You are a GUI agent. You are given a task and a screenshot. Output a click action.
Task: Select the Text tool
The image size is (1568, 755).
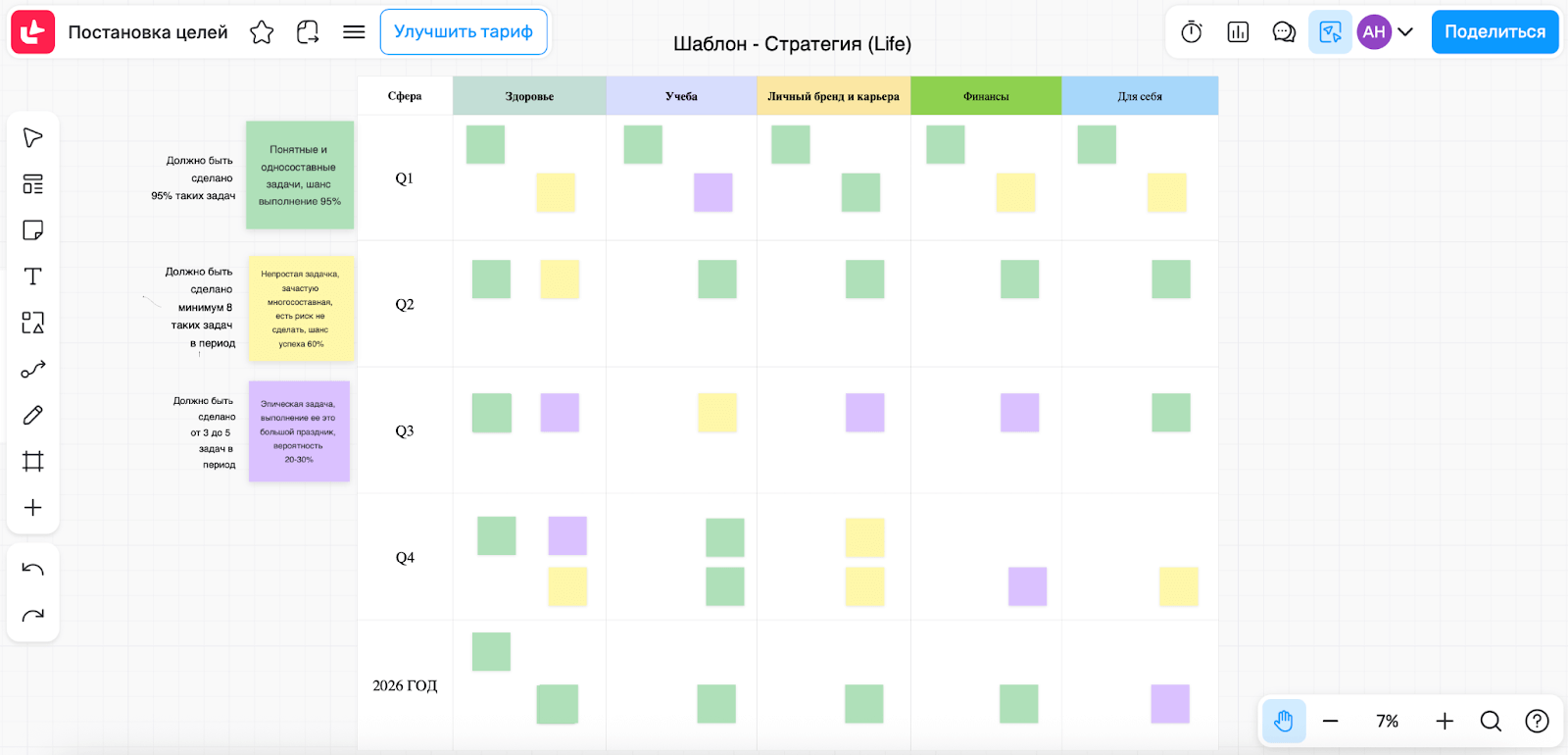32,277
